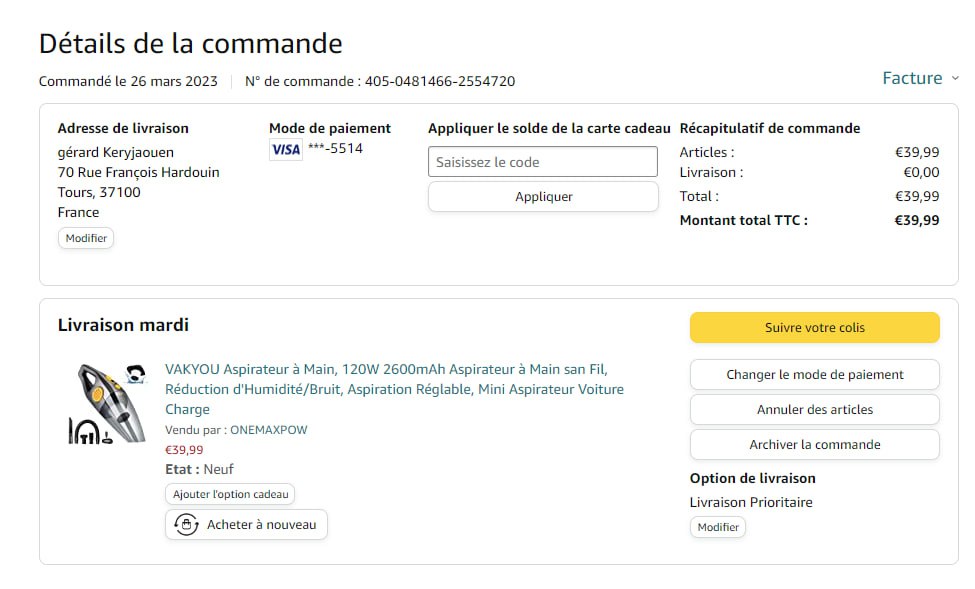Click the Livraison mardi heading

click(123, 325)
